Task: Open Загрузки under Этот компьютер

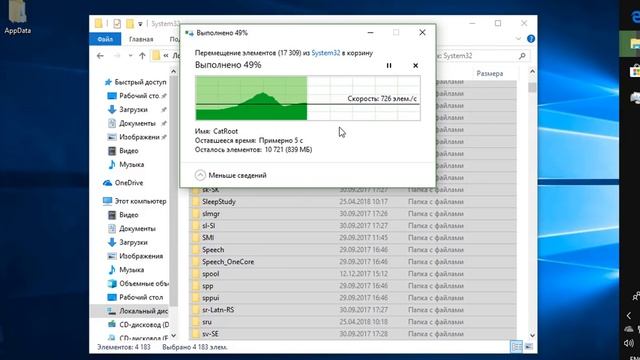Action: pyautogui.click(x=128, y=242)
